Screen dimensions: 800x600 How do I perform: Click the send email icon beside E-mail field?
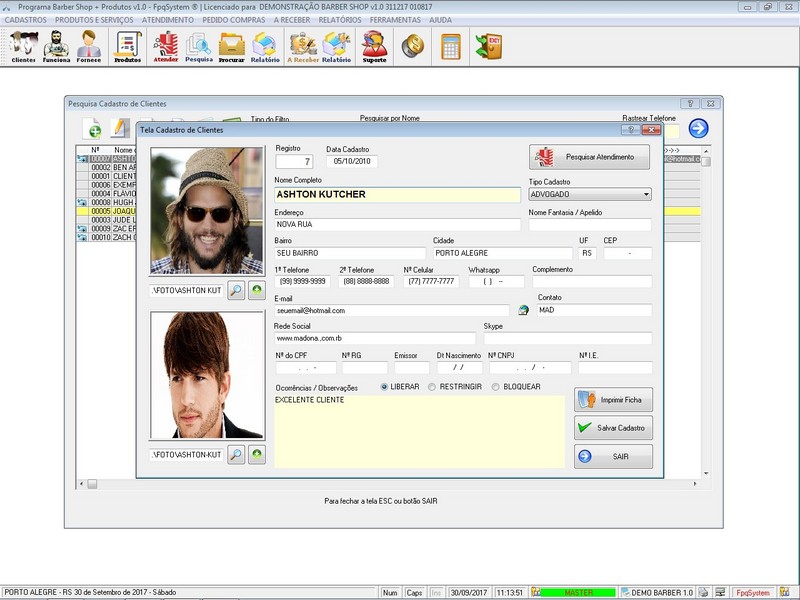pos(523,310)
